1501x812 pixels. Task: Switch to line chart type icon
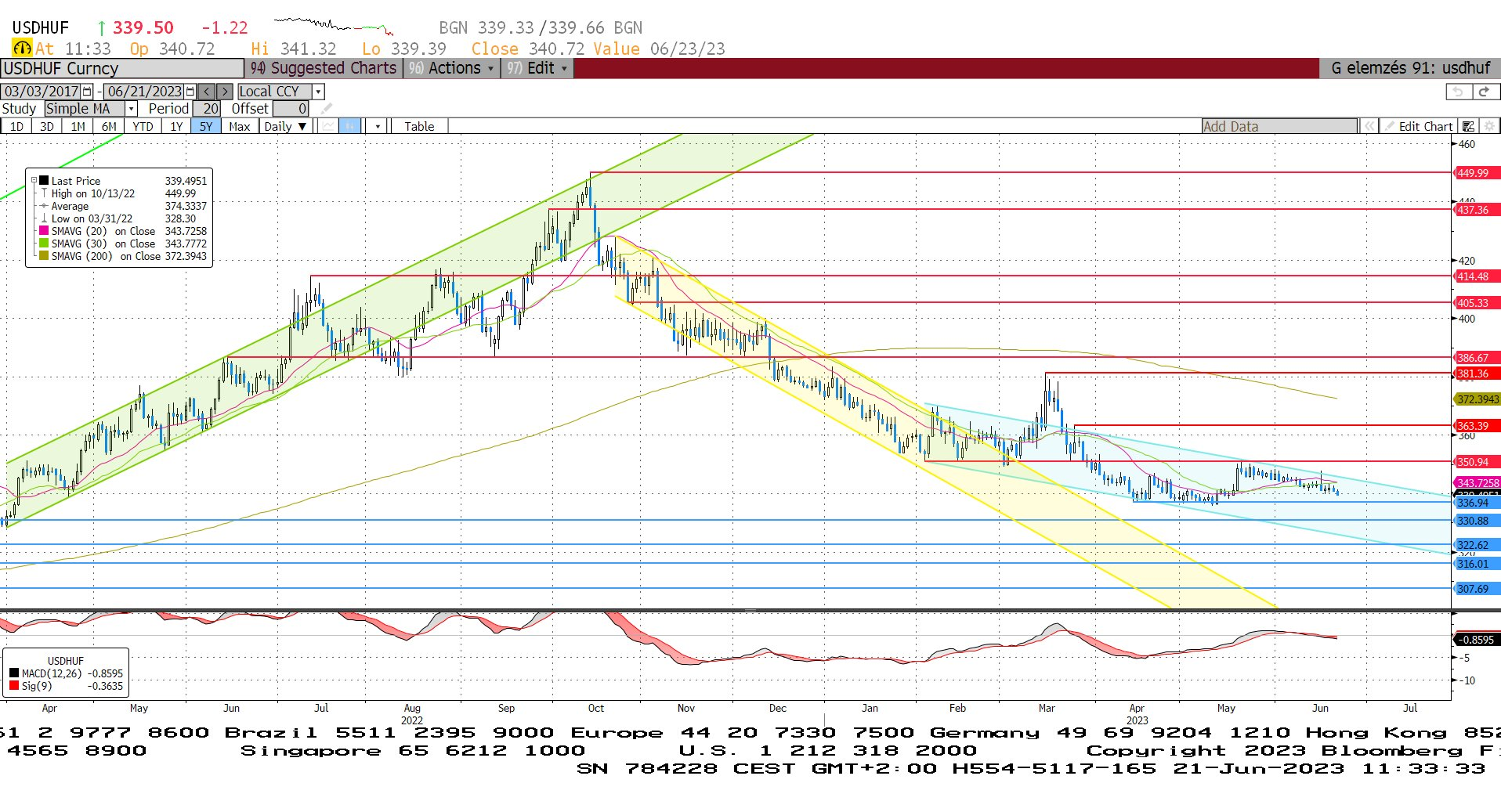(329, 126)
